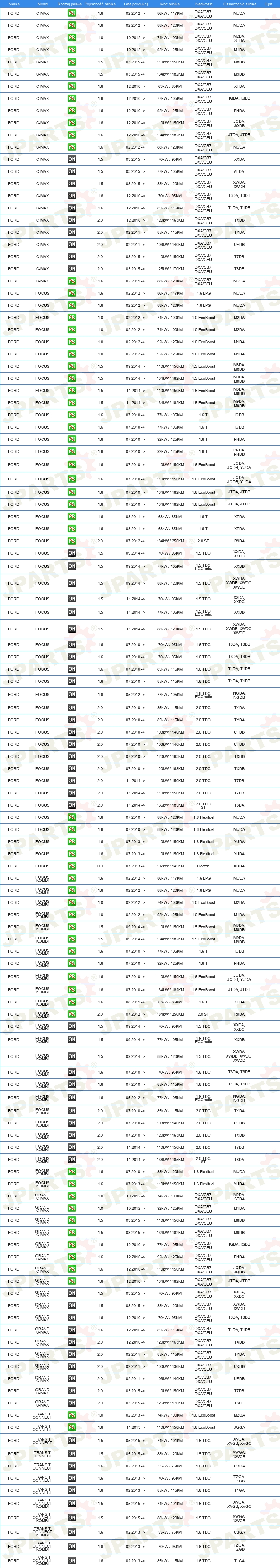Select engine code cell UKDB
This screenshot has width=280, height=1568.
click(239, 1366)
